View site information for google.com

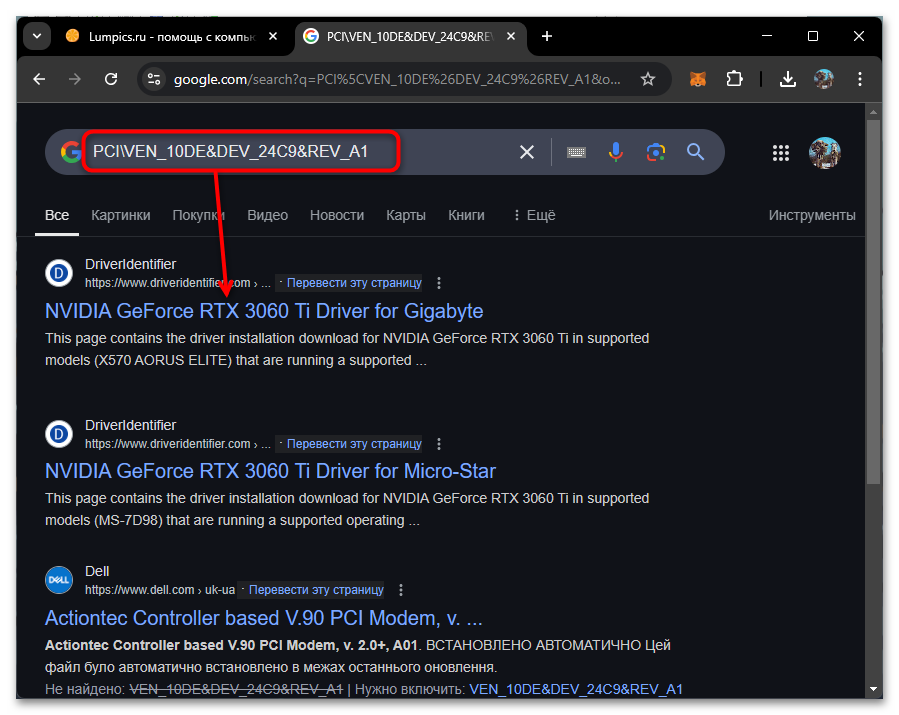[x=154, y=79]
